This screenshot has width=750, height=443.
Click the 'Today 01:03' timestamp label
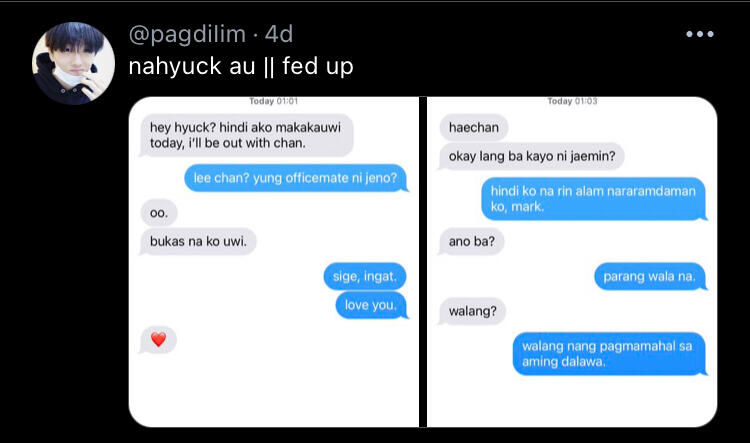coord(572,101)
